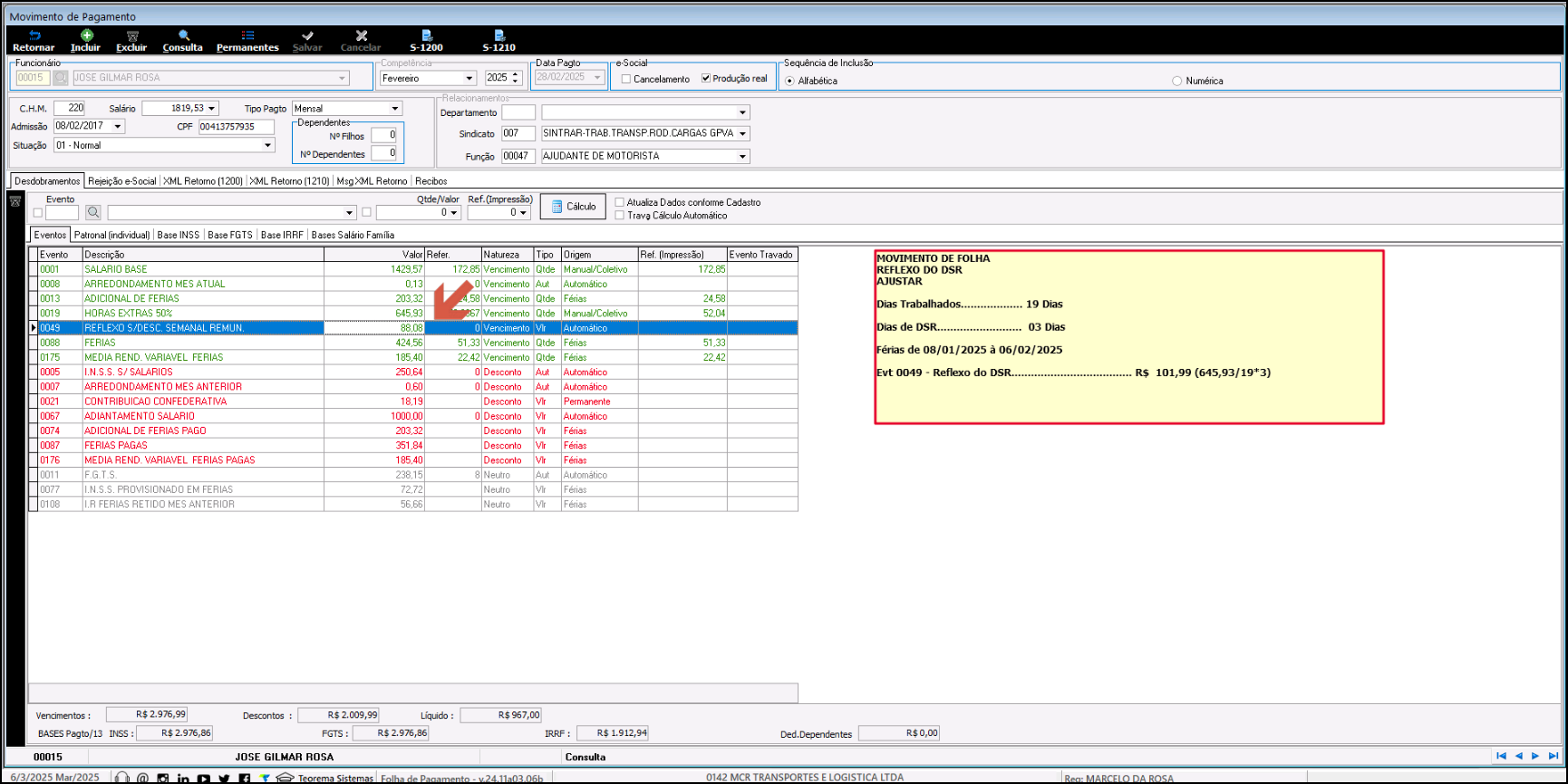Open the Permanentes list icon

247,35
